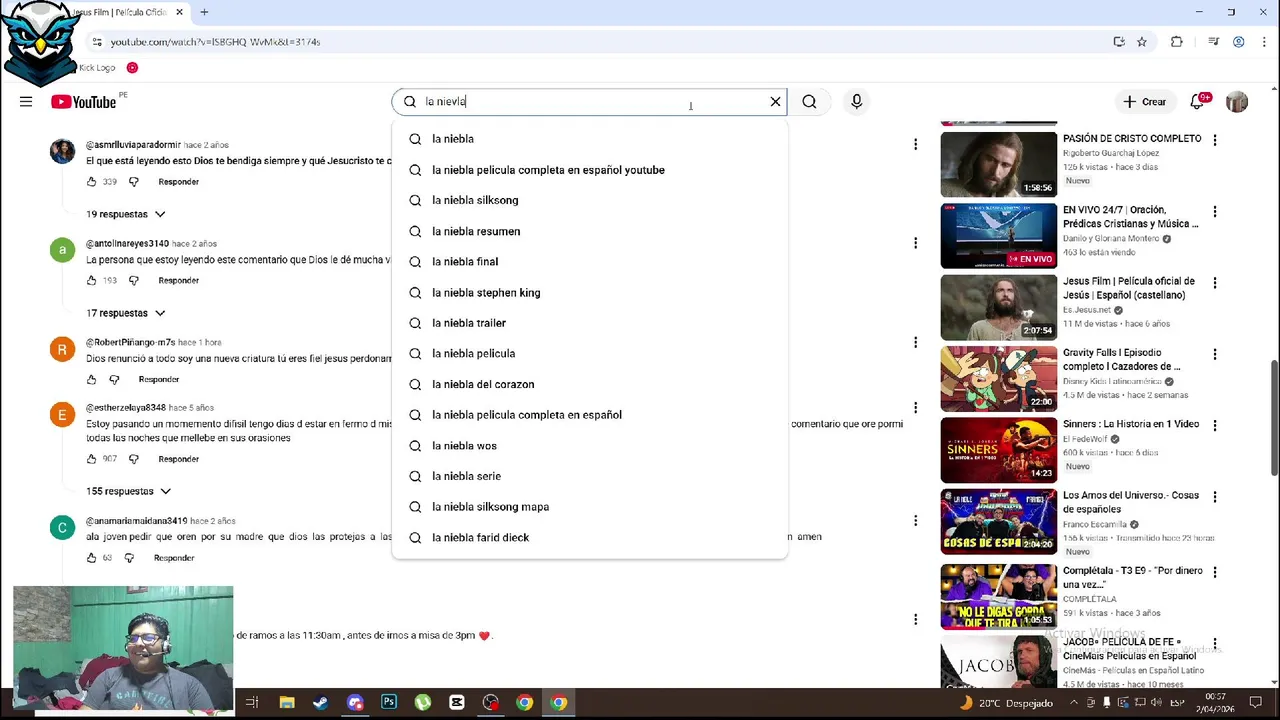Open File Explorer from the taskbar
This screenshot has height=720, width=1280.
coord(286,703)
